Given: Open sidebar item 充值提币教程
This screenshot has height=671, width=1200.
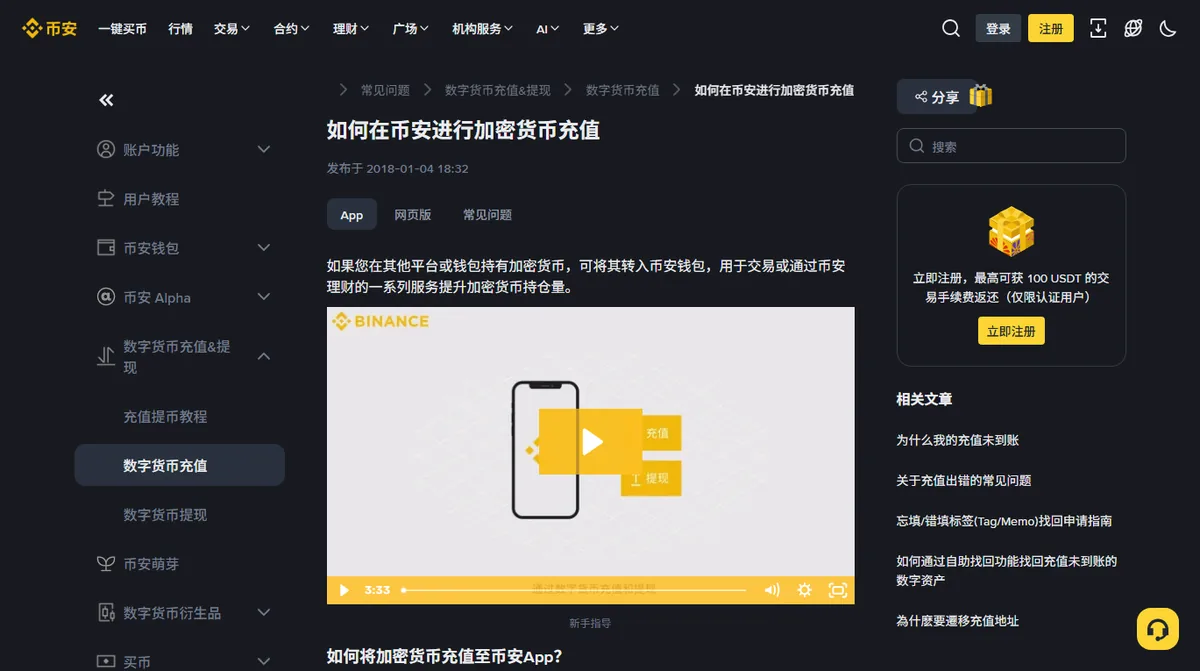Looking at the screenshot, I should (x=165, y=416).
